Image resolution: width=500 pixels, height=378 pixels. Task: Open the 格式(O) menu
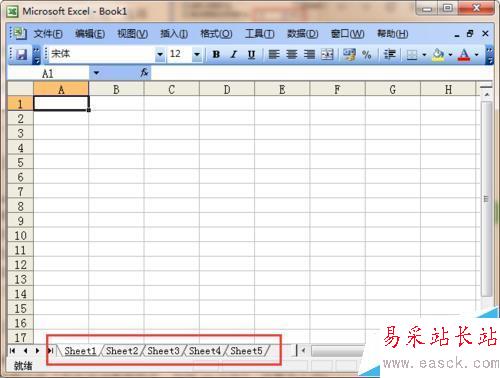(216, 34)
